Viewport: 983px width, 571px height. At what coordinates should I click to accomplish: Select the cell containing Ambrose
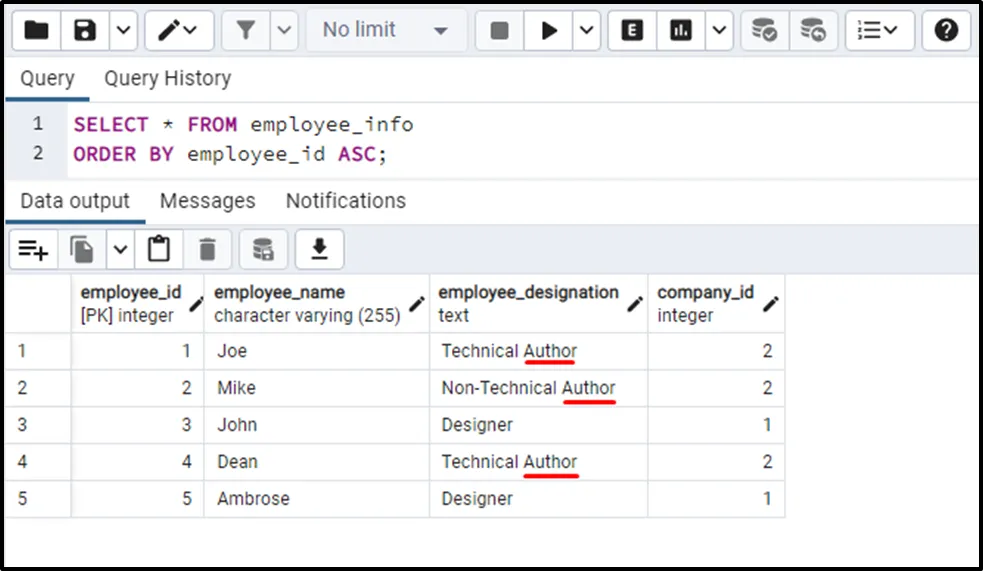pos(253,498)
